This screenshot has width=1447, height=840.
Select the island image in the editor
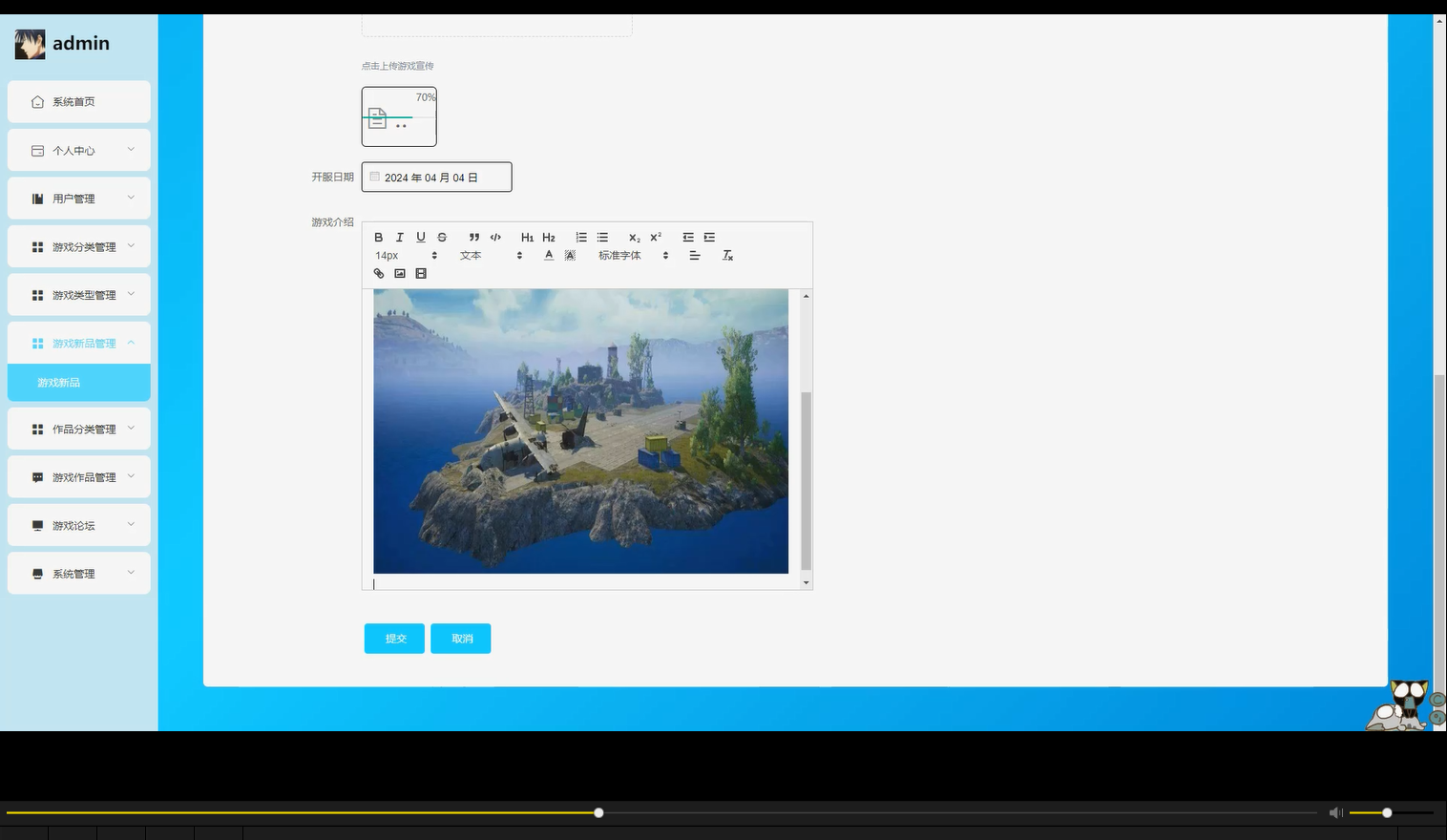pos(580,431)
